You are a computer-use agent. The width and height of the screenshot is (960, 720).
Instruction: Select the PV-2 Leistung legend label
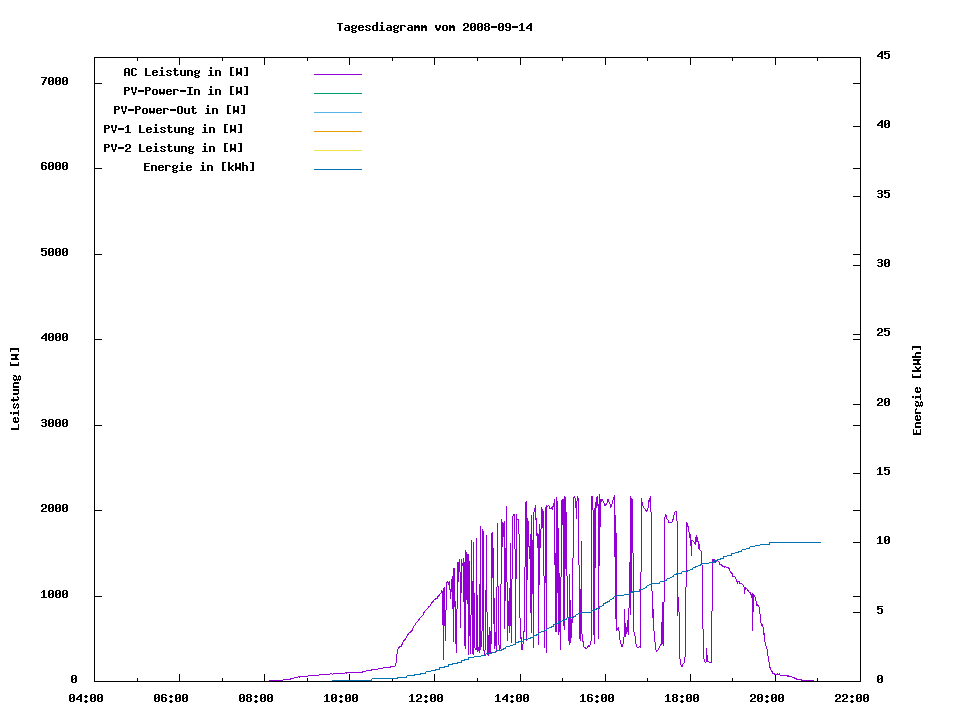point(173,148)
